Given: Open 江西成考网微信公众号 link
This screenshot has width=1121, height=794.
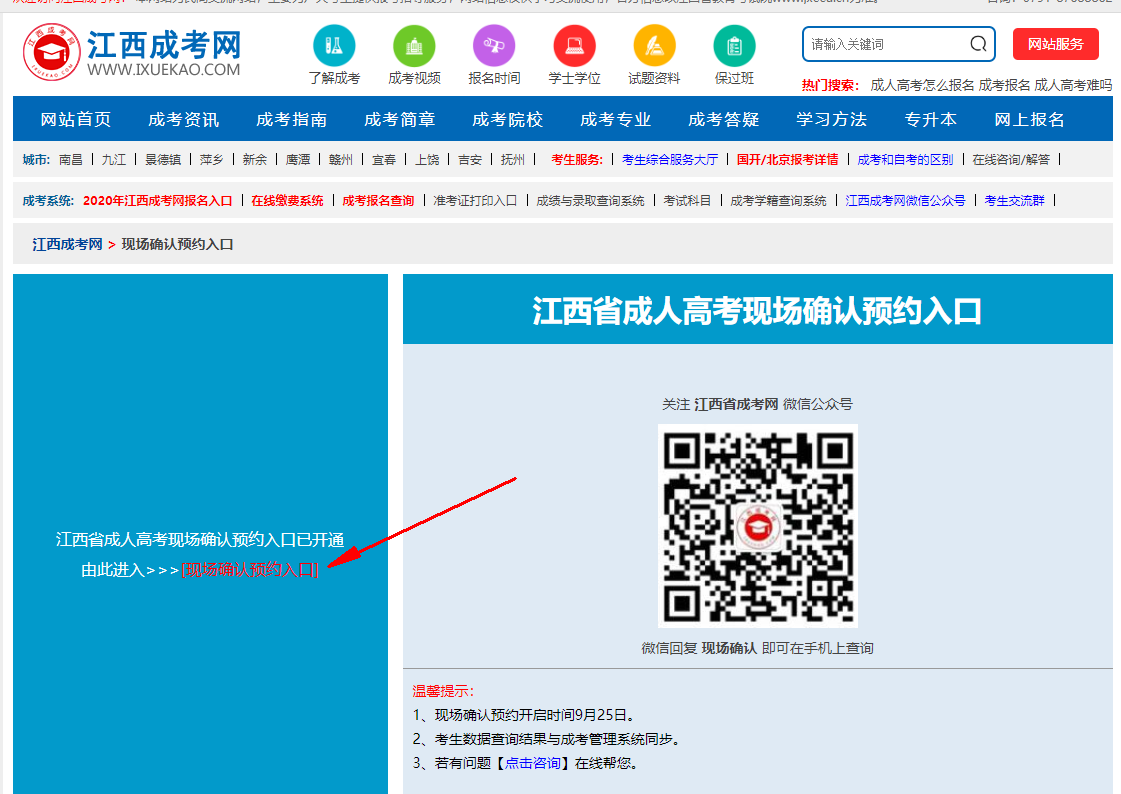Looking at the screenshot, I should coord(905,201).
